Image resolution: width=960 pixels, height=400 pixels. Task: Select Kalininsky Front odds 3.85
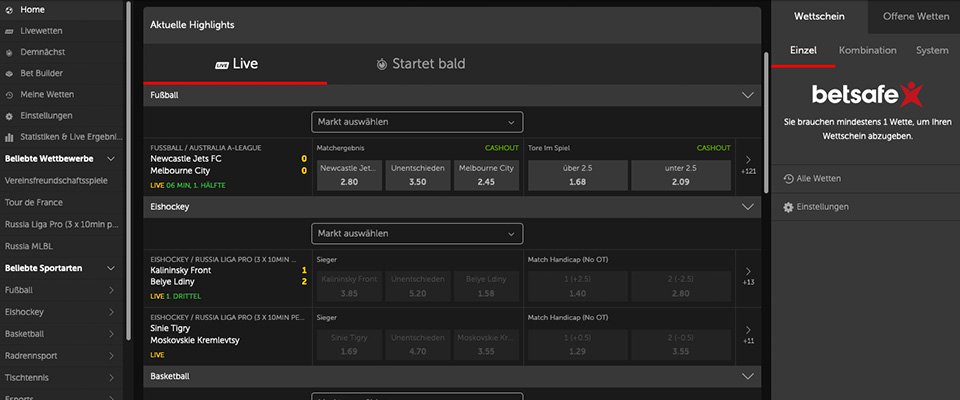[x=349, y=286]
